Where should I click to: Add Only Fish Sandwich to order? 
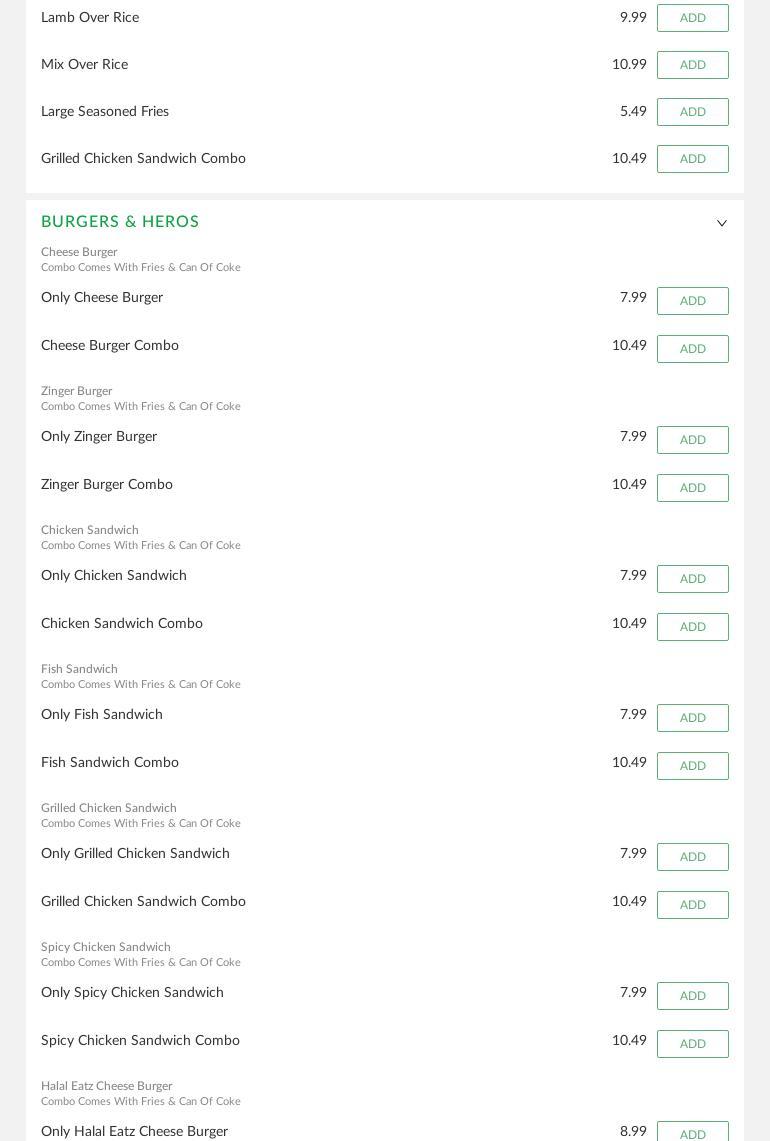point(692,718)
